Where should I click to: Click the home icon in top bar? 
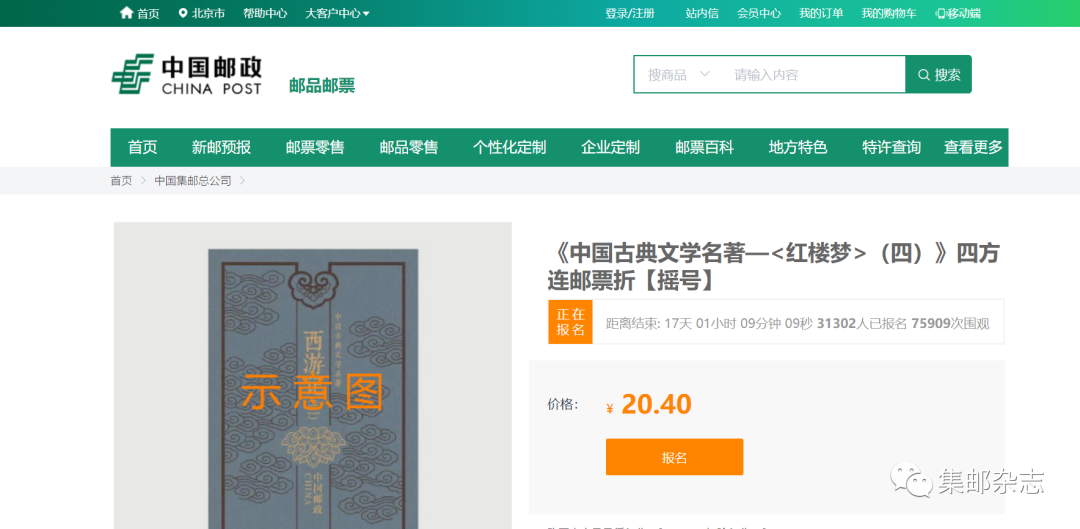click(126, 13)
